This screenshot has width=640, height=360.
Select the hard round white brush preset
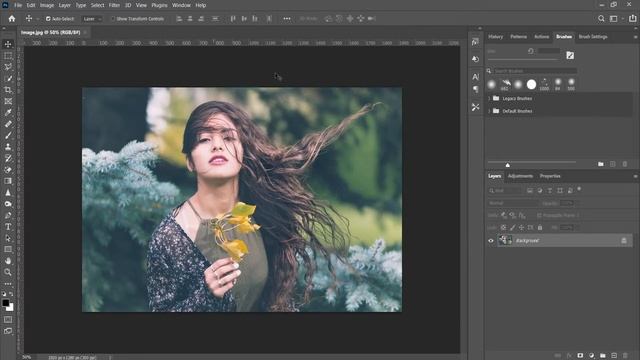531,84
